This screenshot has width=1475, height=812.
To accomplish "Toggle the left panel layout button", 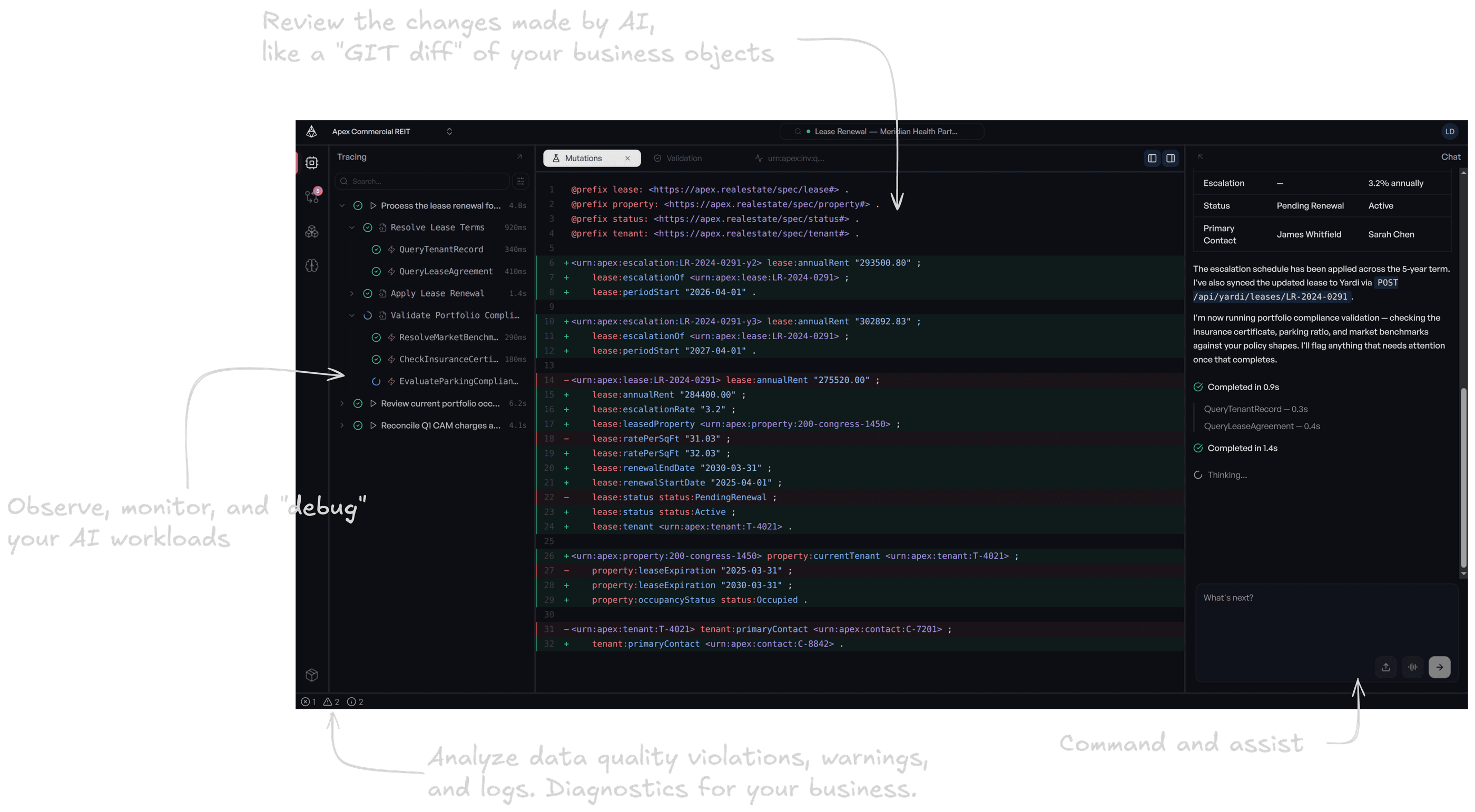I will [1152, 159].
